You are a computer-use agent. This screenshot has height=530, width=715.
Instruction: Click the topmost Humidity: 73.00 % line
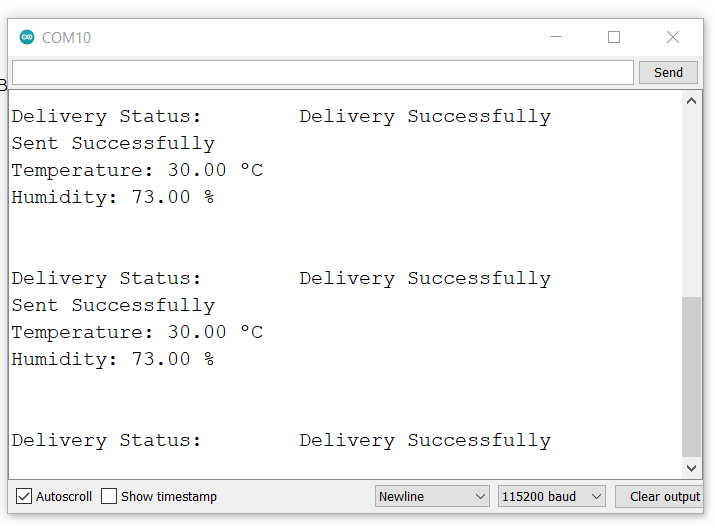(x=112, y=197)
